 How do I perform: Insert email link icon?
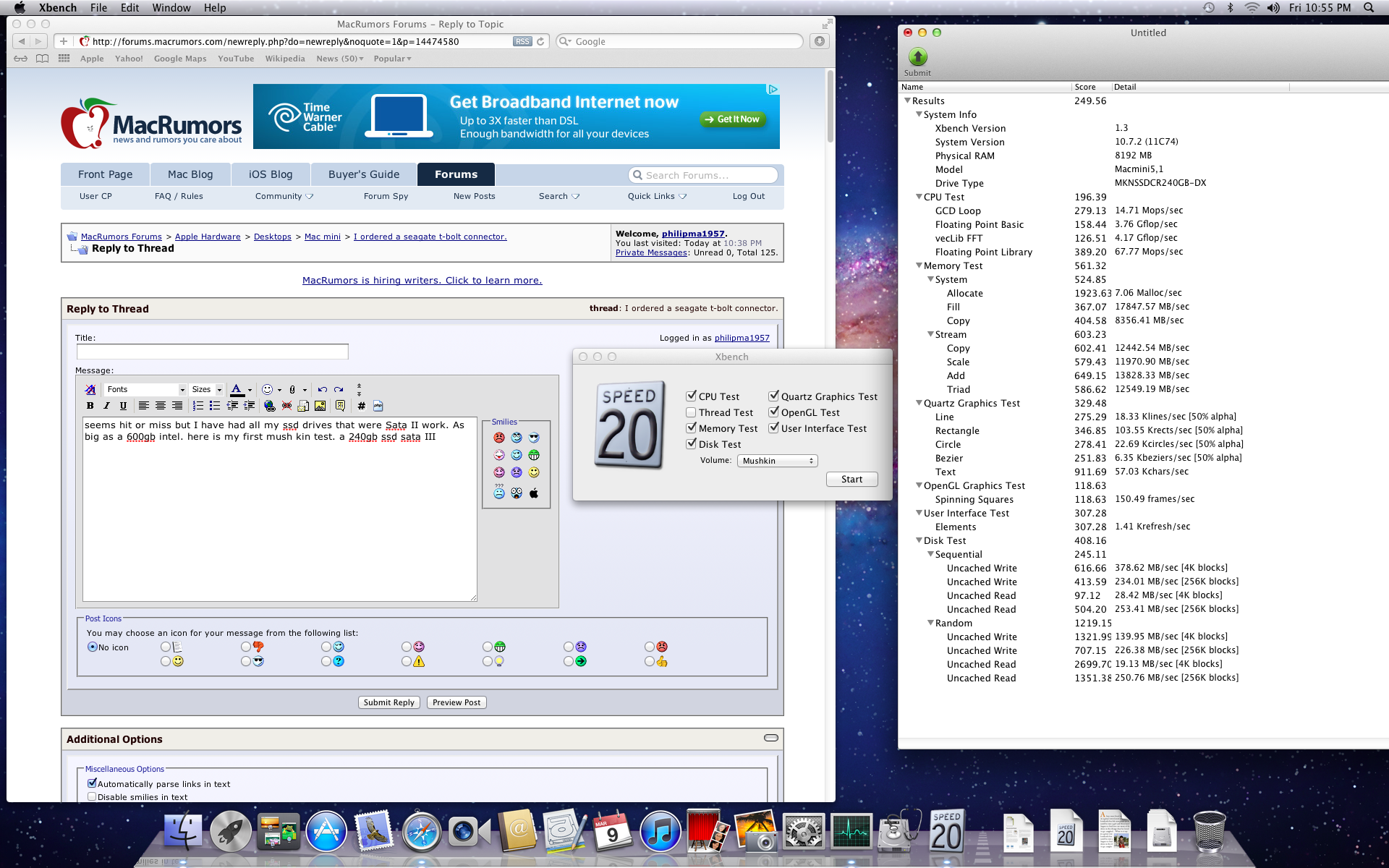(303, 406)
